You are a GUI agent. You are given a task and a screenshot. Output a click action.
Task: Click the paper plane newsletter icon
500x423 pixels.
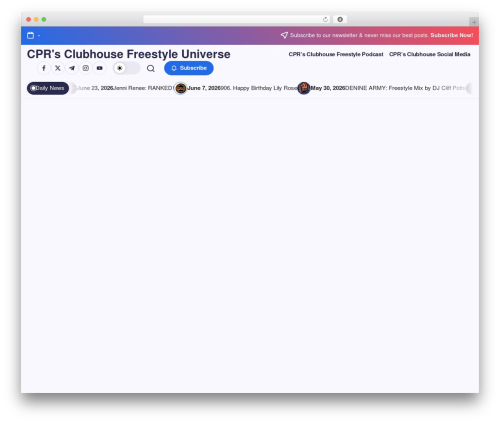284,35
